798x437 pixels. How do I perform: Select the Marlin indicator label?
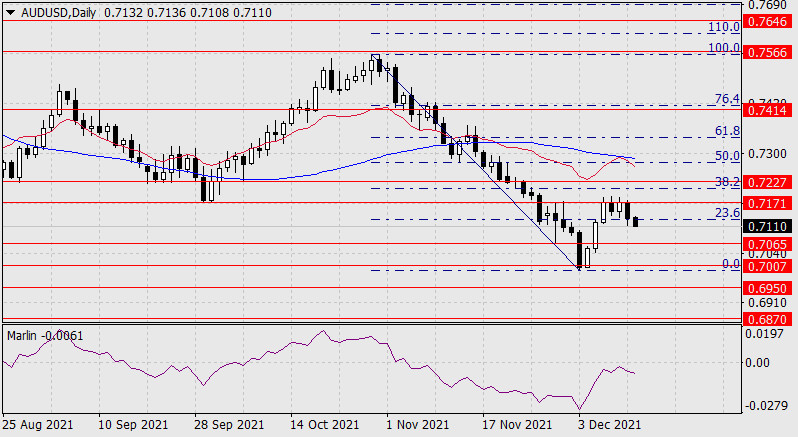[x=45, y=336]
